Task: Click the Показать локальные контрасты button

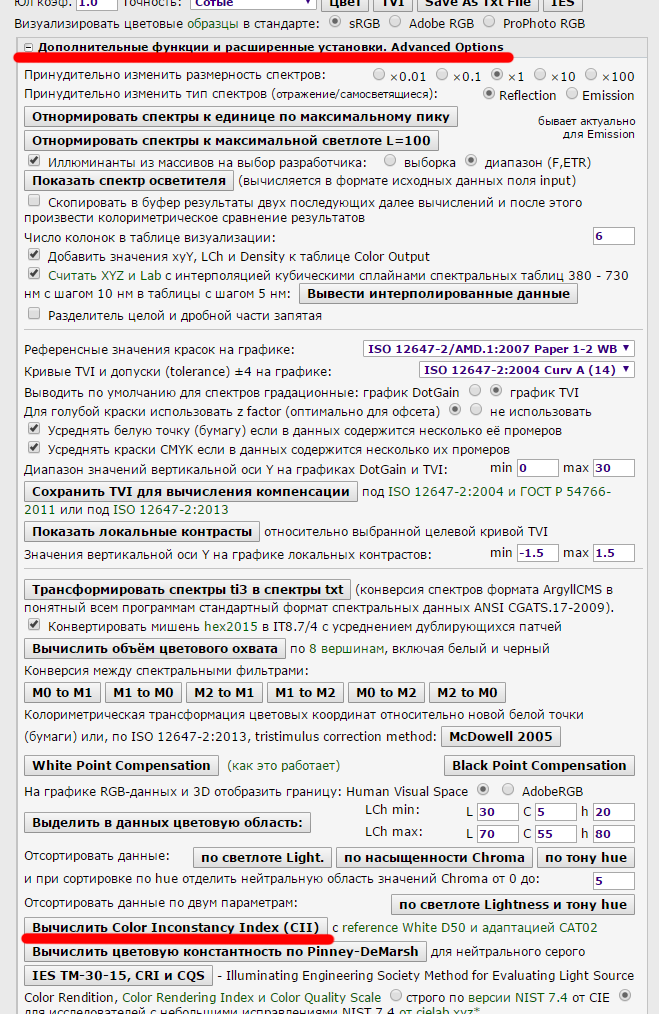Action: pos(142,532)
